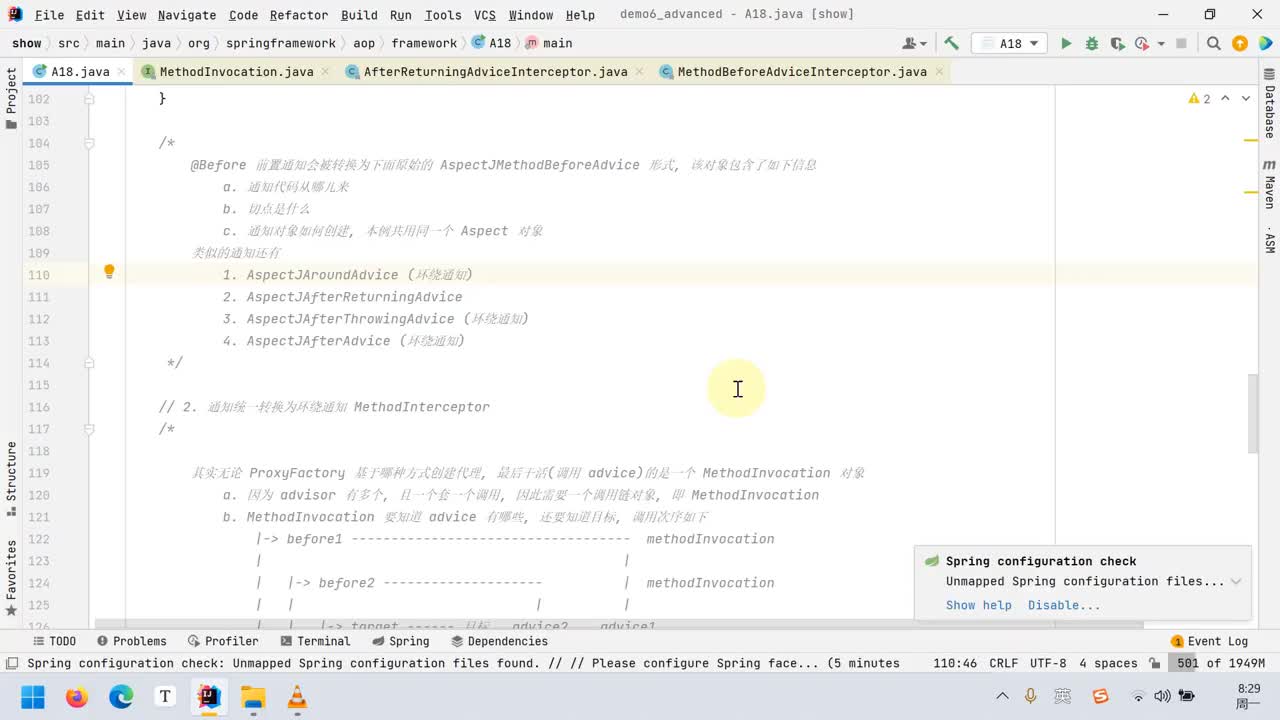The image size is (1280, 720).
Task: Open Firefox from the taskbar
Action: coord(77,697)
